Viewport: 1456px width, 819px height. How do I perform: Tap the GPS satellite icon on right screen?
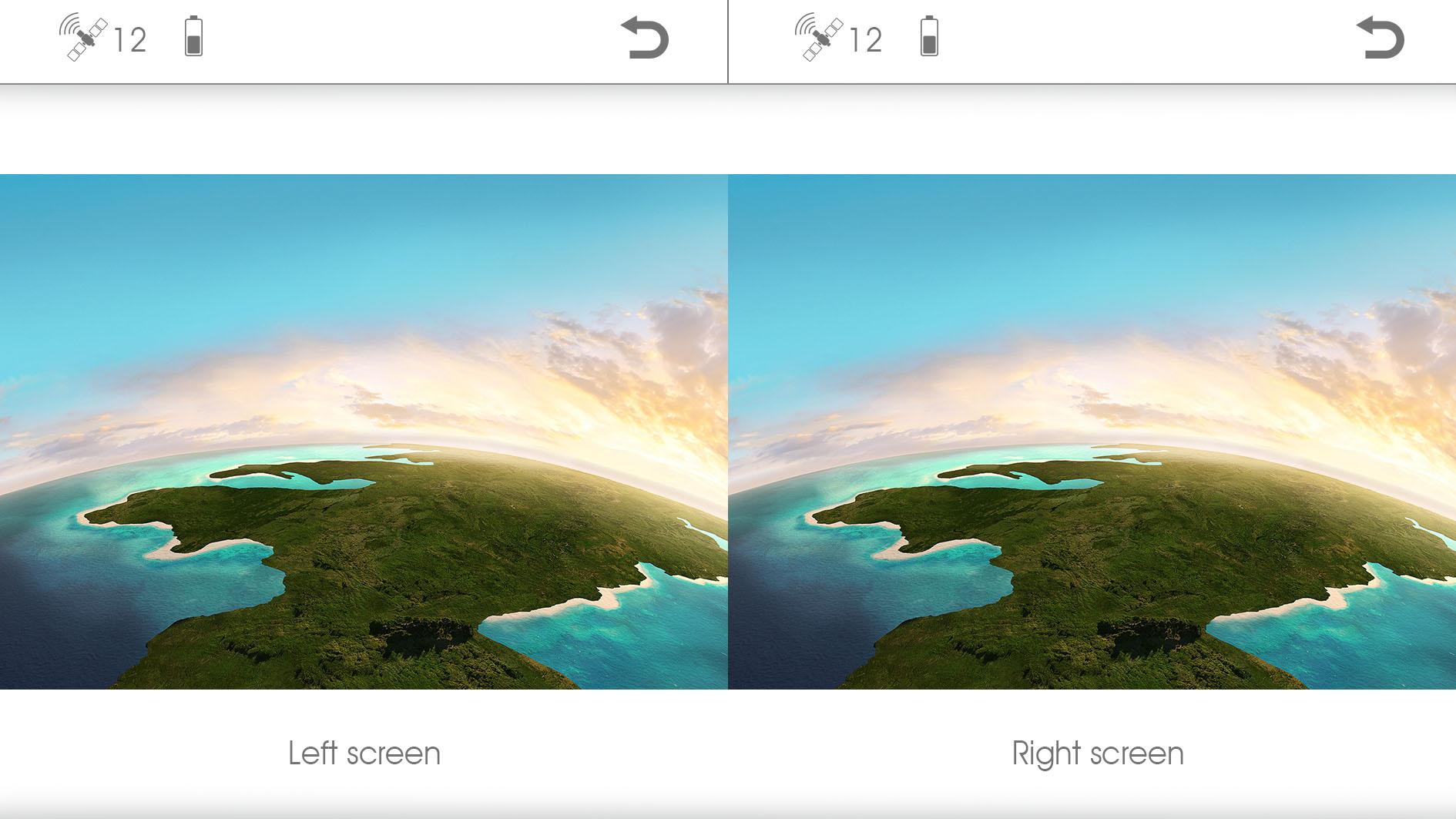pos(819,37)
